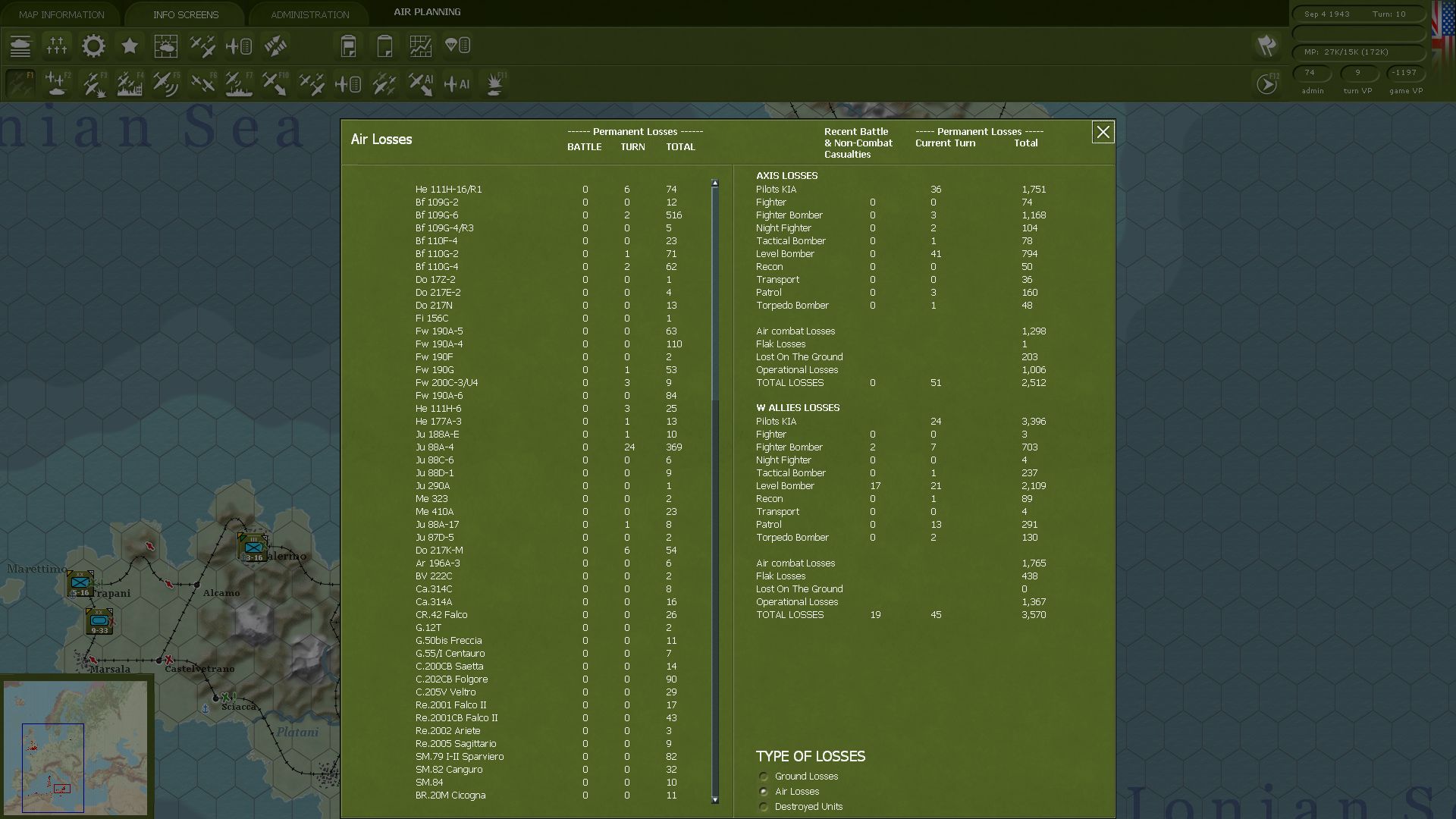Click the Do 217K-M row
1456x819 pixels.
pyautogui.click(x=550, y=551)
